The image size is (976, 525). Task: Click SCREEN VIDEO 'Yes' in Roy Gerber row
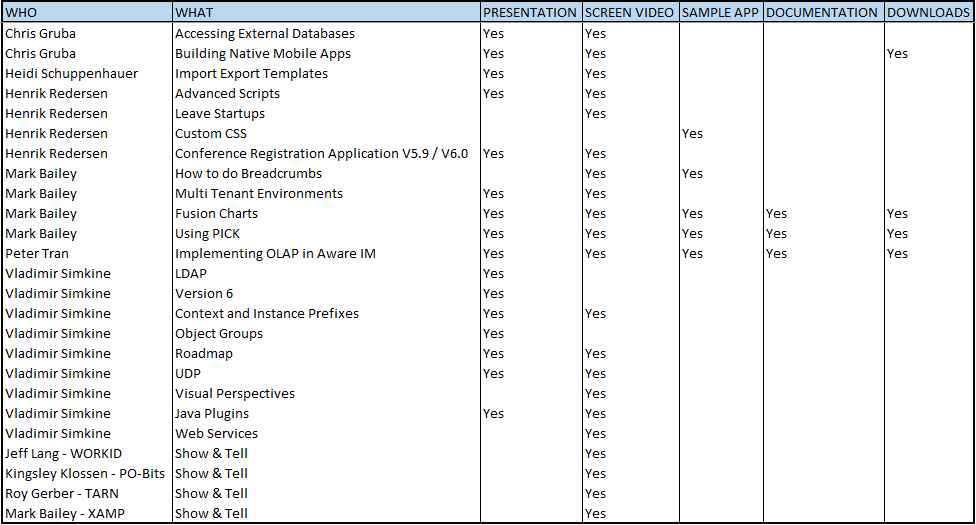tap(595, 493)
